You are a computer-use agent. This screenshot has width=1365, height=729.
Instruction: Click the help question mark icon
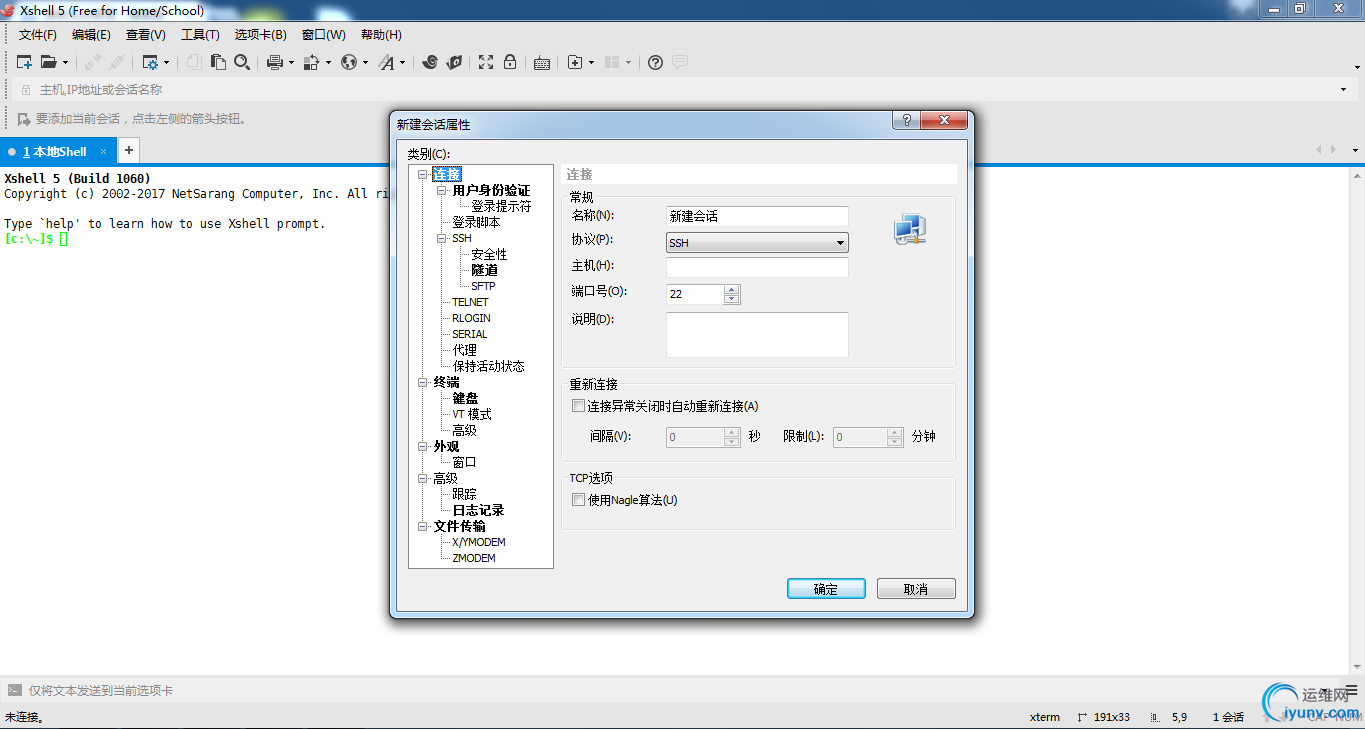pos(655,62)
